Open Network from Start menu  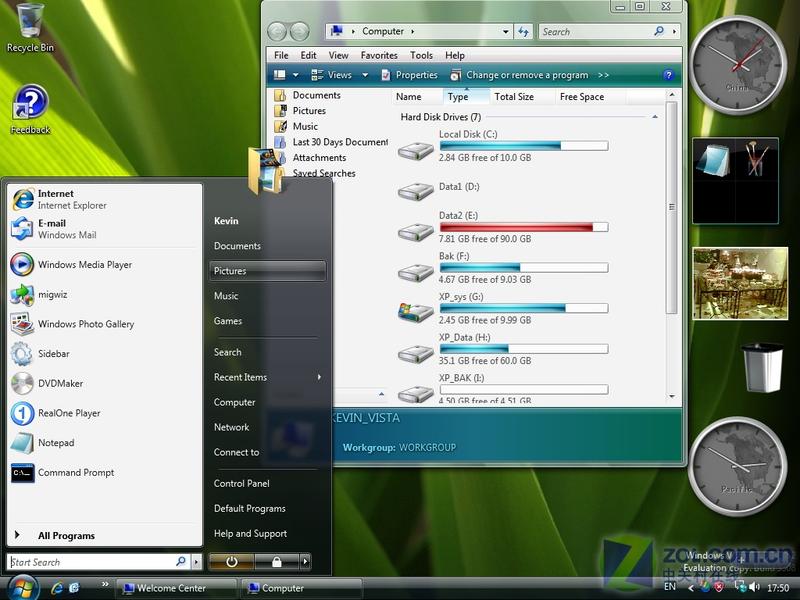coord(232,427)
